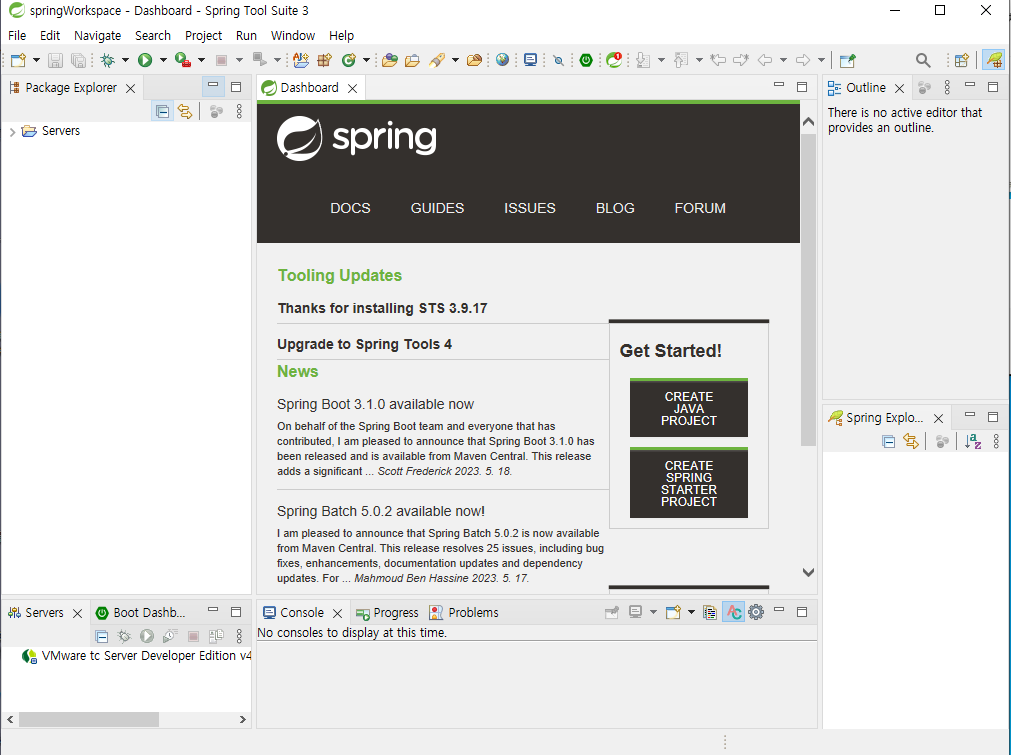Select VMware tc Server Developer Edition entry
This screenshot has height=755, width=1011.
tap(136, 656)
